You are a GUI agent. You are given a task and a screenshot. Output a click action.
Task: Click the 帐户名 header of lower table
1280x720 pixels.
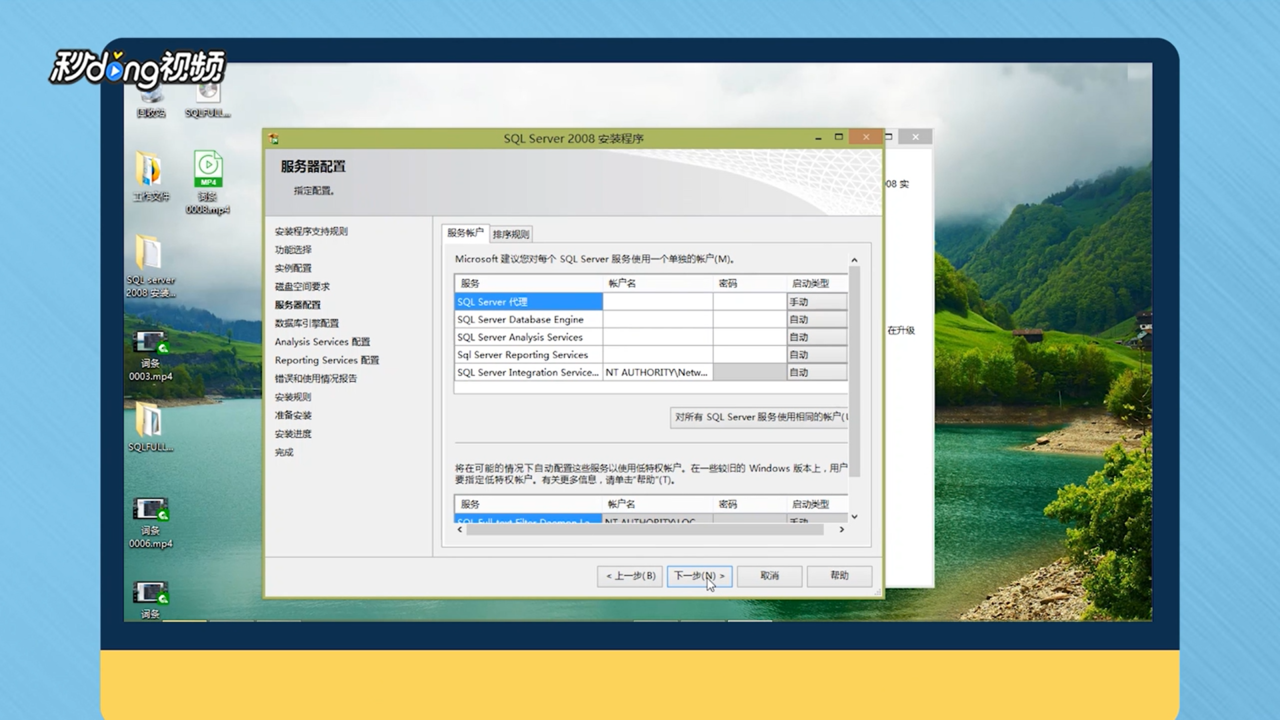coord(658,505)
